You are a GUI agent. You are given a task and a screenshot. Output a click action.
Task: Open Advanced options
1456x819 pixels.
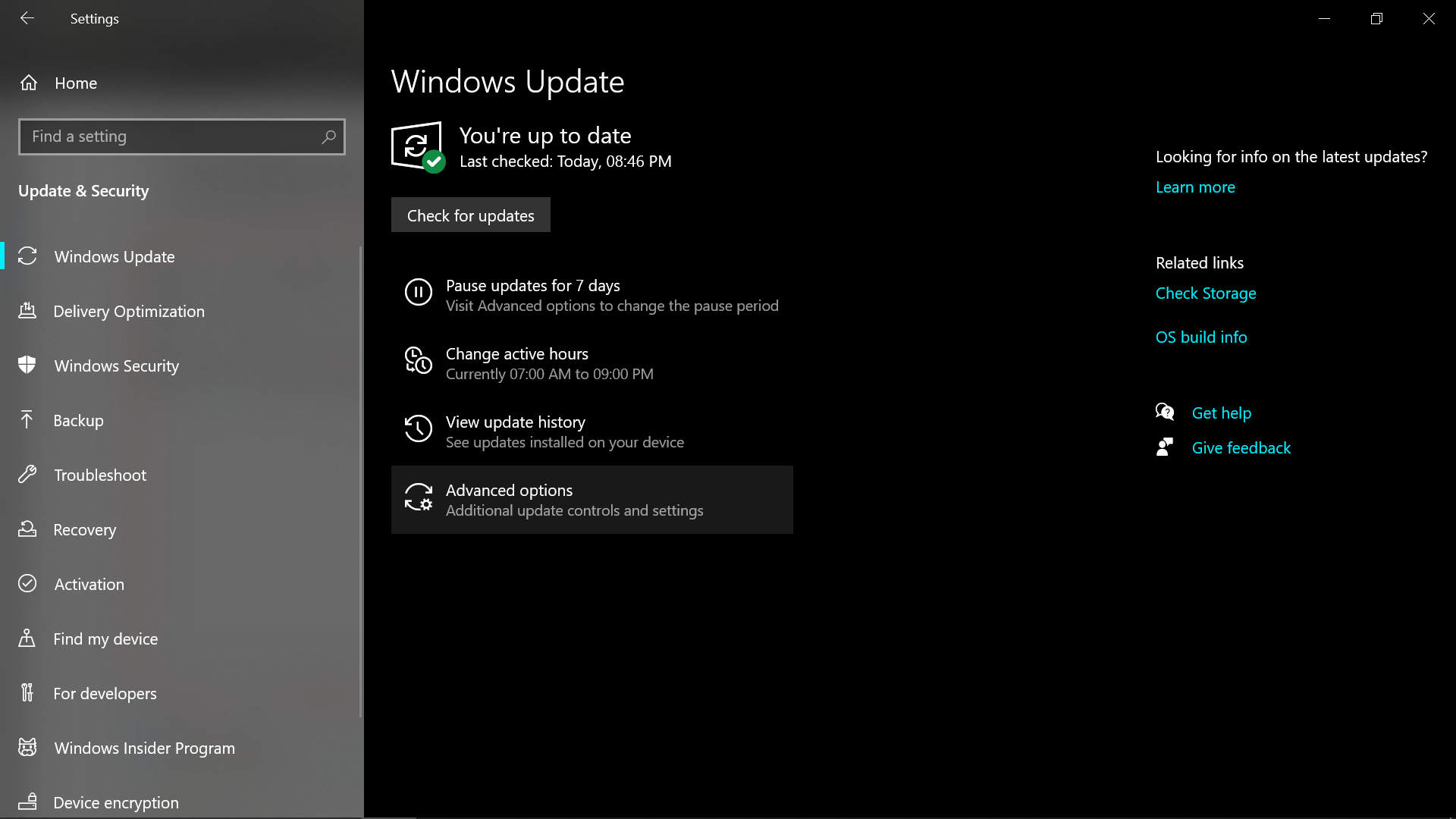592,500
